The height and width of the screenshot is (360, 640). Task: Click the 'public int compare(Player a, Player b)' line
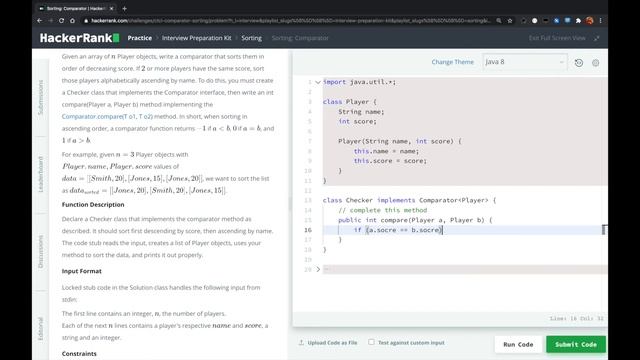pos(415,220)
